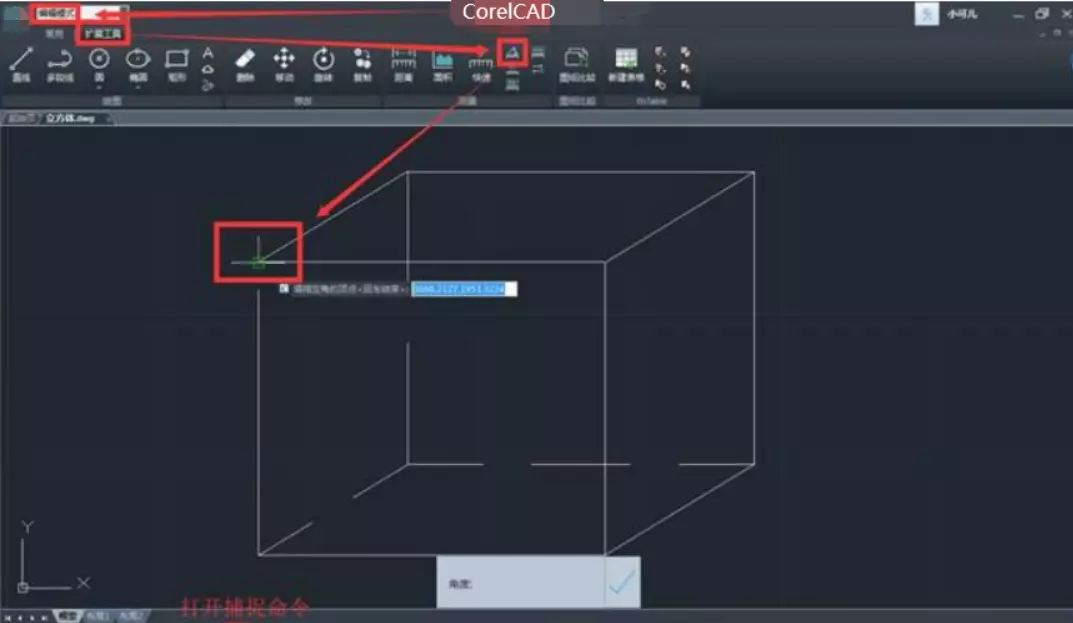Screen dimensions: 1073x623
Task: Jump to first layout tab arrow
Action: [x=7, y=618]
